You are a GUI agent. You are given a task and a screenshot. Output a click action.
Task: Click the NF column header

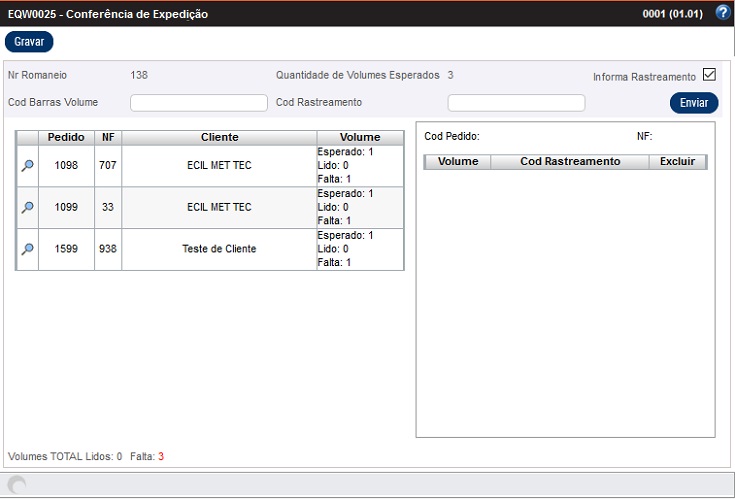click(x=108, y=137)
